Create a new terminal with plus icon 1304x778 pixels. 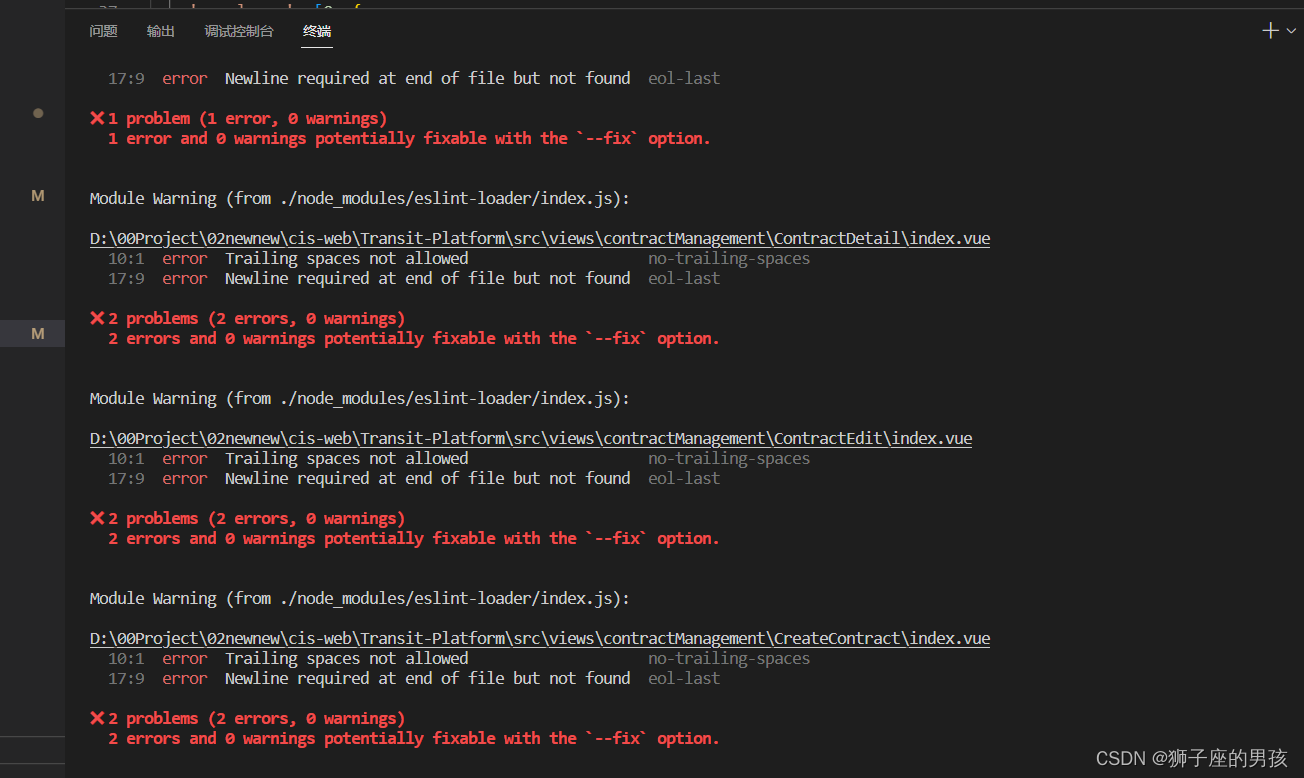[1270, 31]
